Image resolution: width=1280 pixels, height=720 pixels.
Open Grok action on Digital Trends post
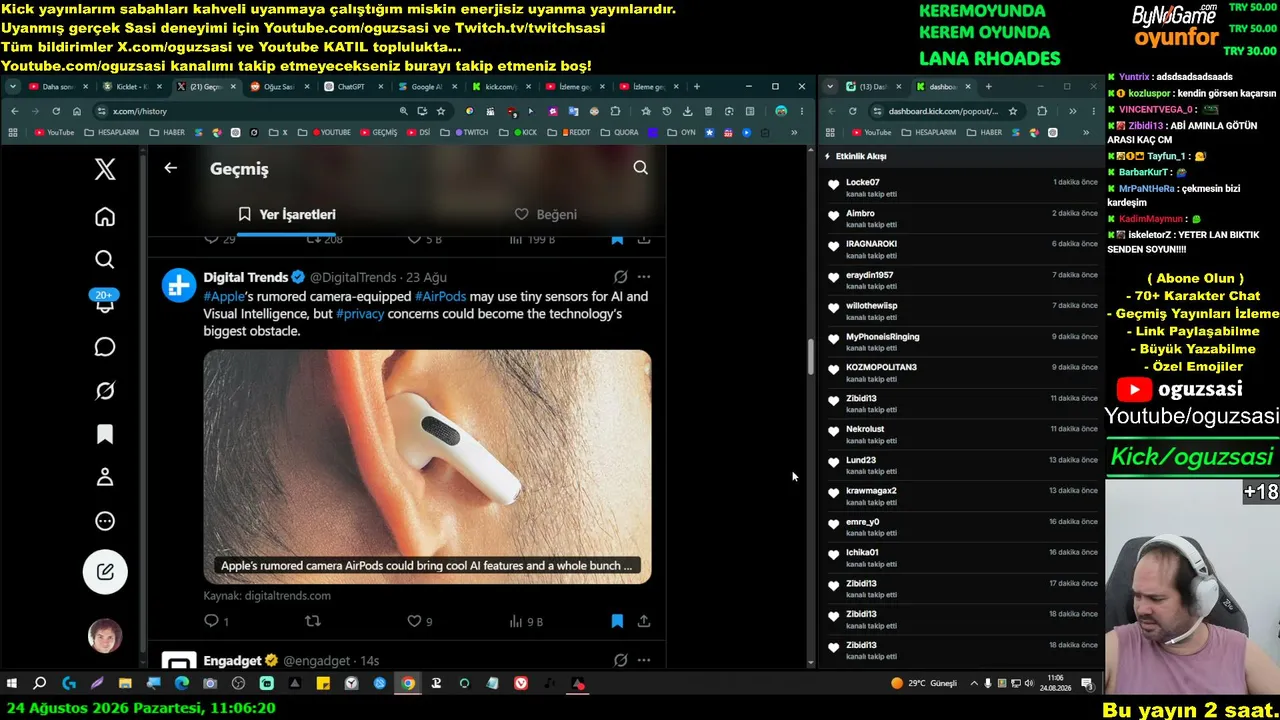[620, 277]
